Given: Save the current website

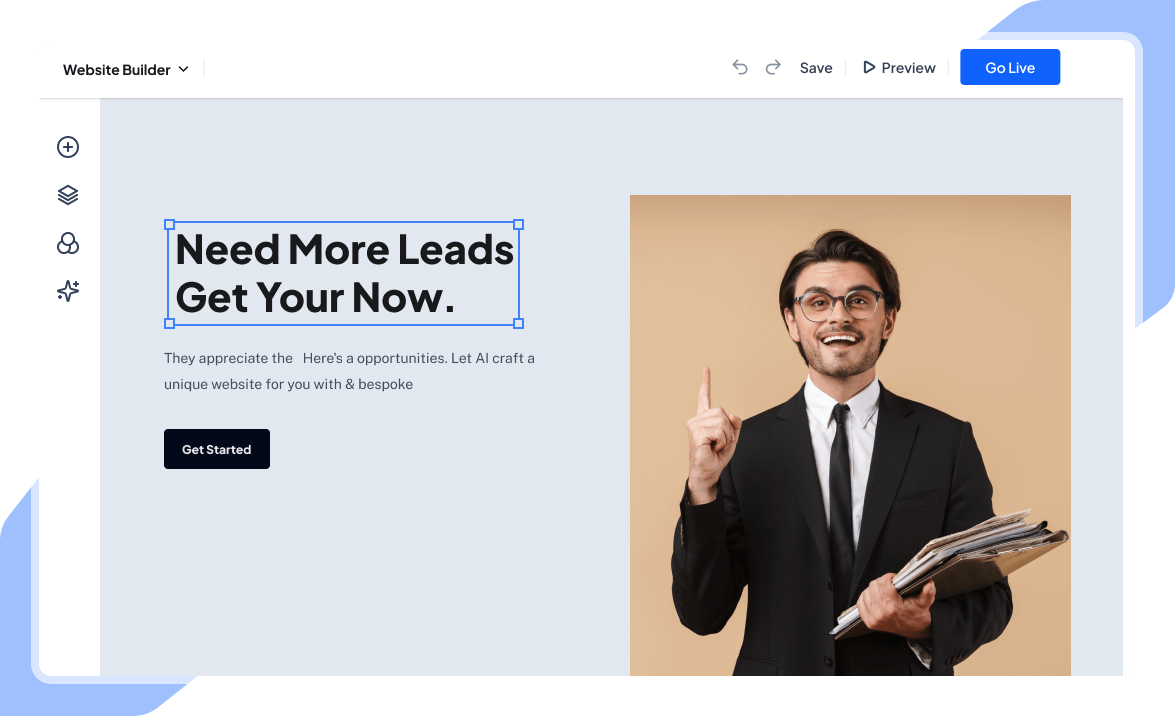Looking at the screenshot, I should (815, 68).
